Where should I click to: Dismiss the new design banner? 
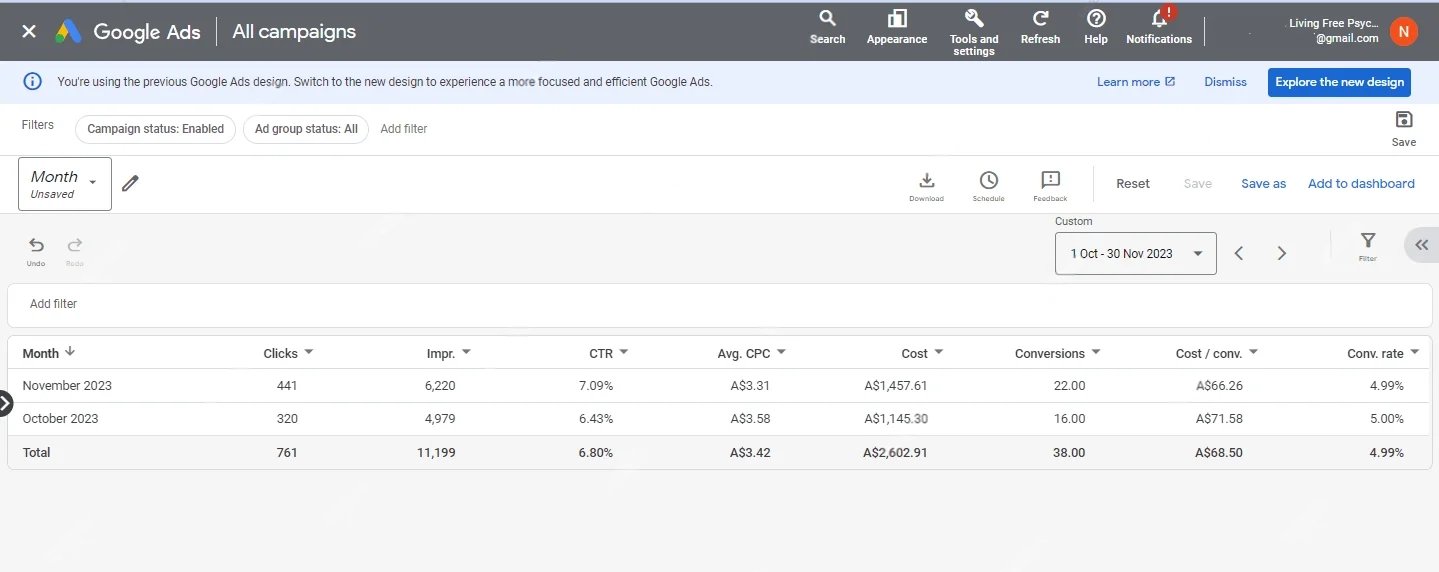[1225, 82]
